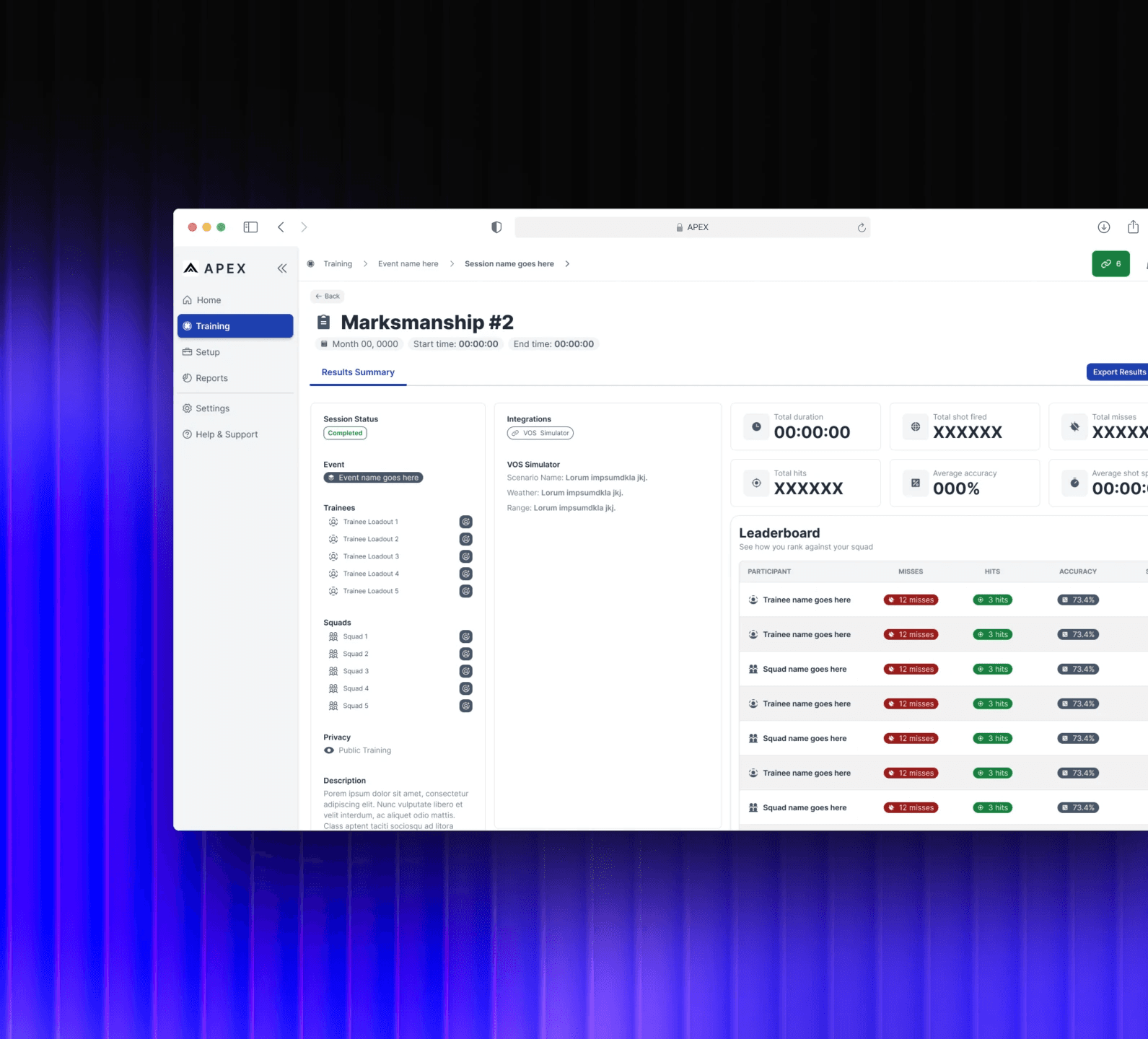Screen dimensions: 1148x1039
Task: Click the Completed status badge
Action: click(346, 434)
